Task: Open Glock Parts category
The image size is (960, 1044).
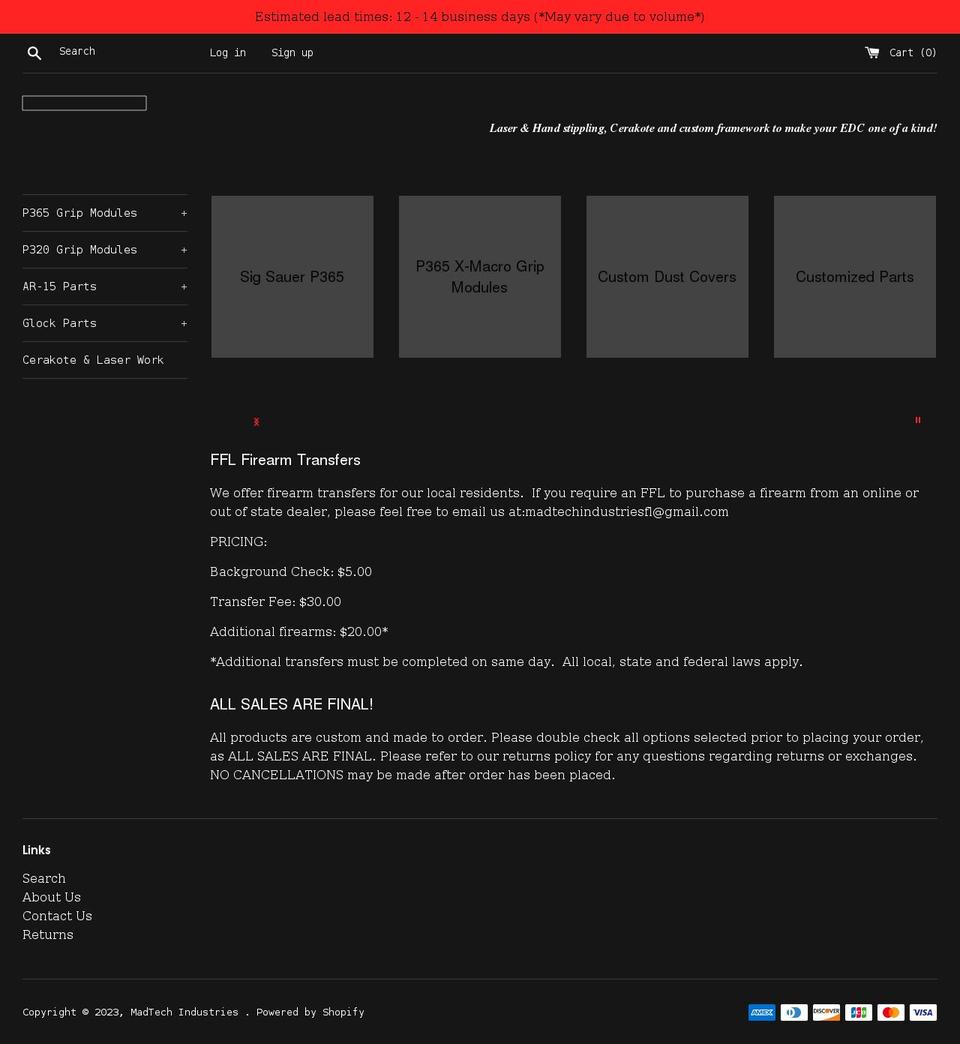Action: point(59,323)
